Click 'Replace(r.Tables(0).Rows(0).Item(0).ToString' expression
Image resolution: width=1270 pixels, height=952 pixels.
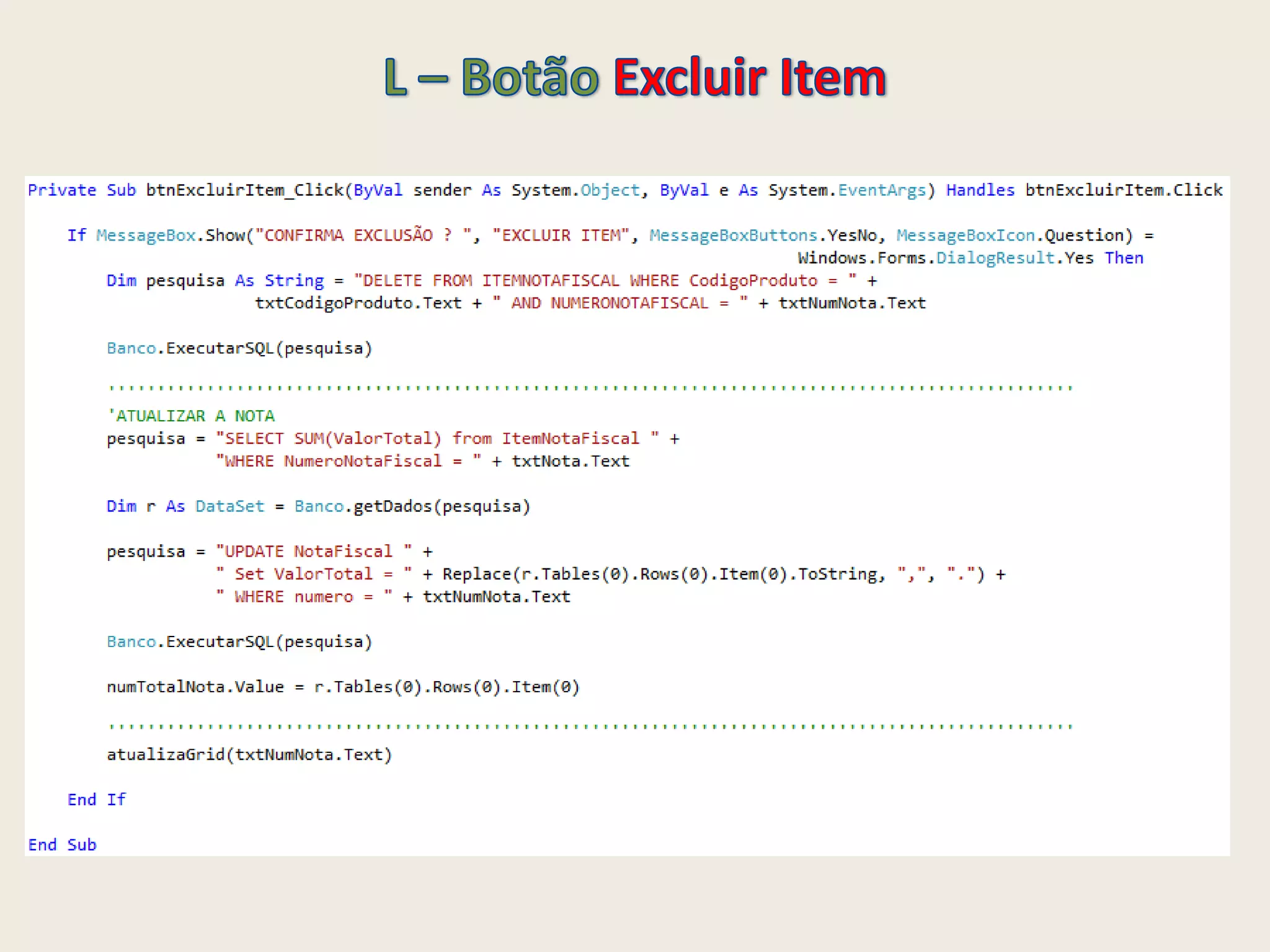click(660, 575)
